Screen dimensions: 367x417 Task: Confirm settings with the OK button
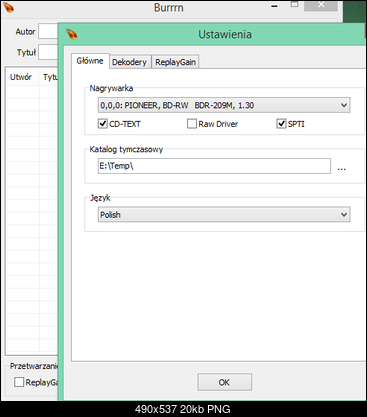[x=224, y=382]
